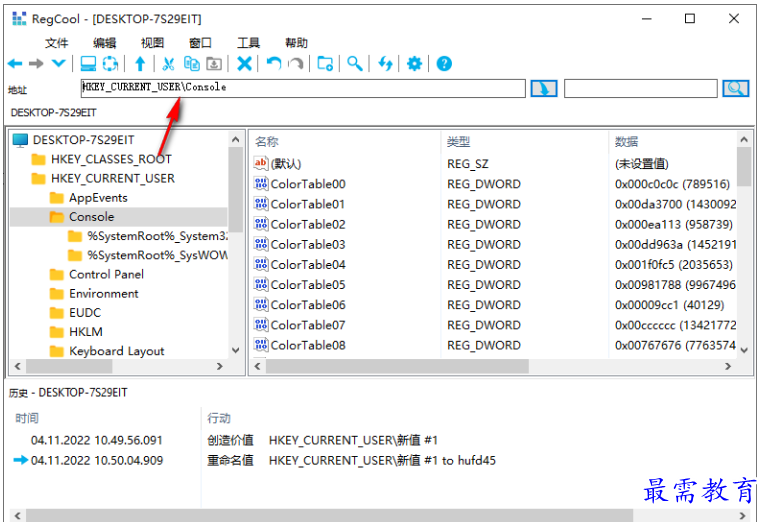Select HKEY_CURRENT_USER in the tree
The height and width of the screenshot is (522, 765).
click(x=113, y=179)
